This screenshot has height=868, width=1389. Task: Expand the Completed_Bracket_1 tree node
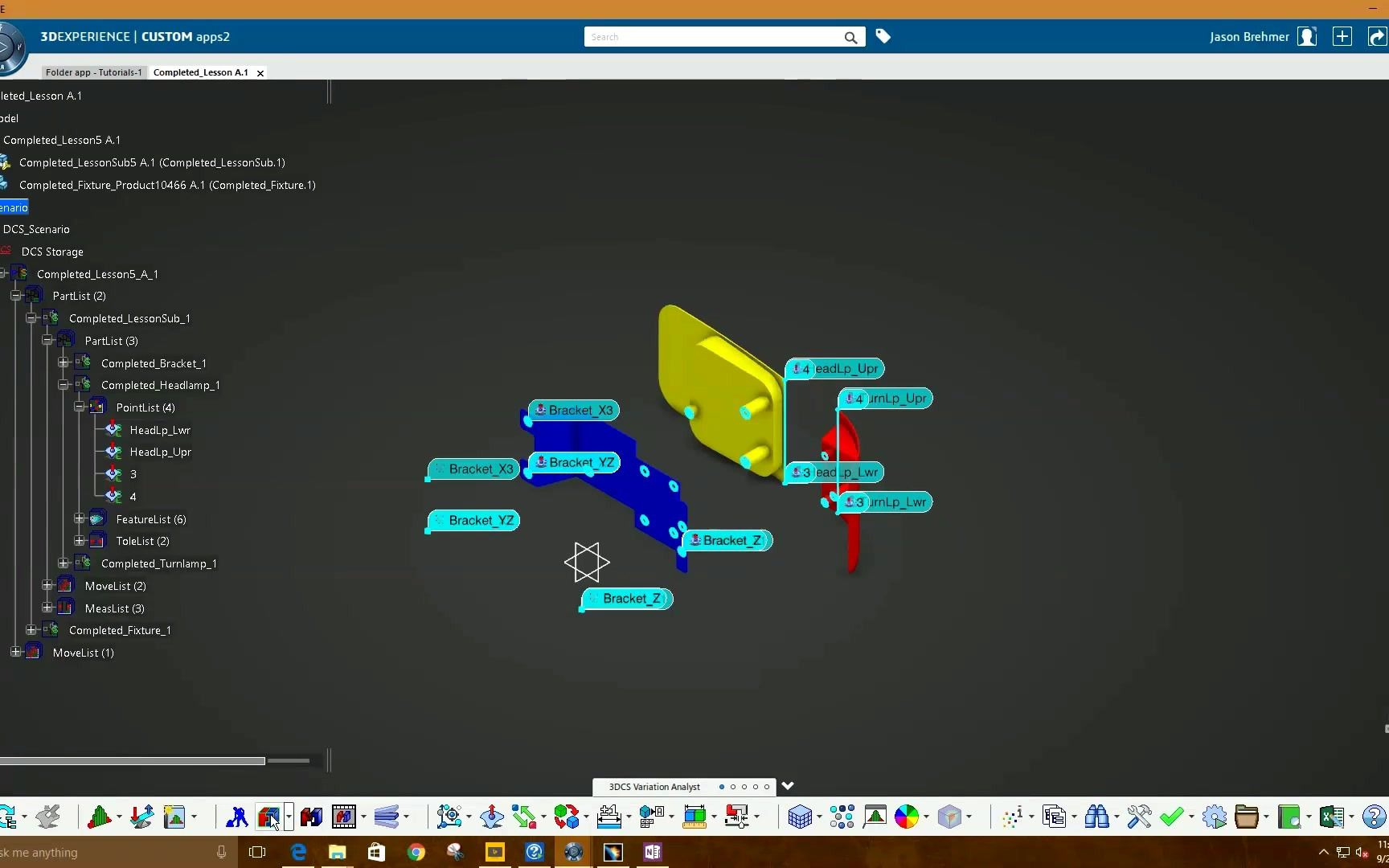64,362
